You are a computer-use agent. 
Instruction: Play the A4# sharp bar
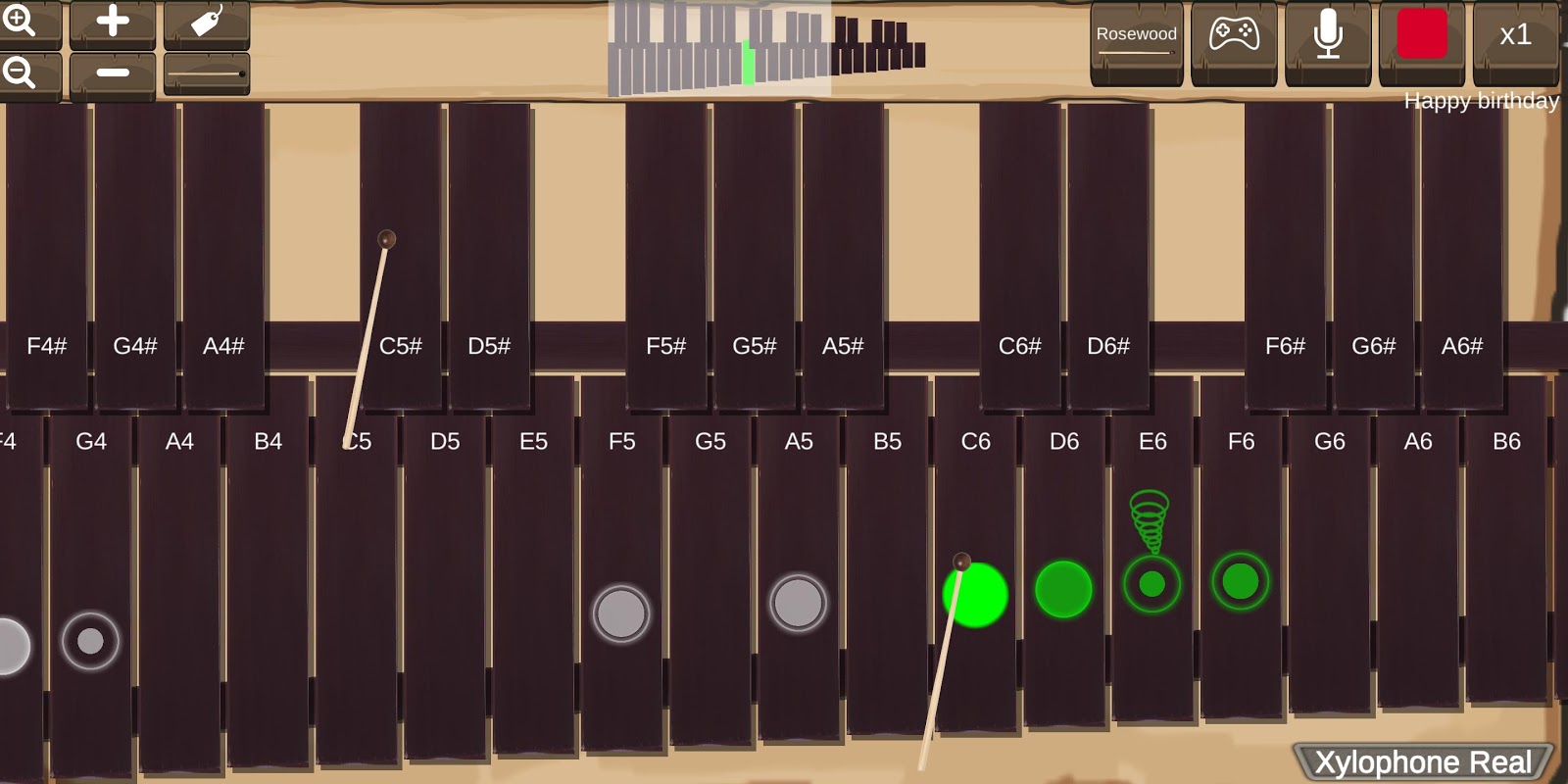pyautogui.click(x=223, y=255)
